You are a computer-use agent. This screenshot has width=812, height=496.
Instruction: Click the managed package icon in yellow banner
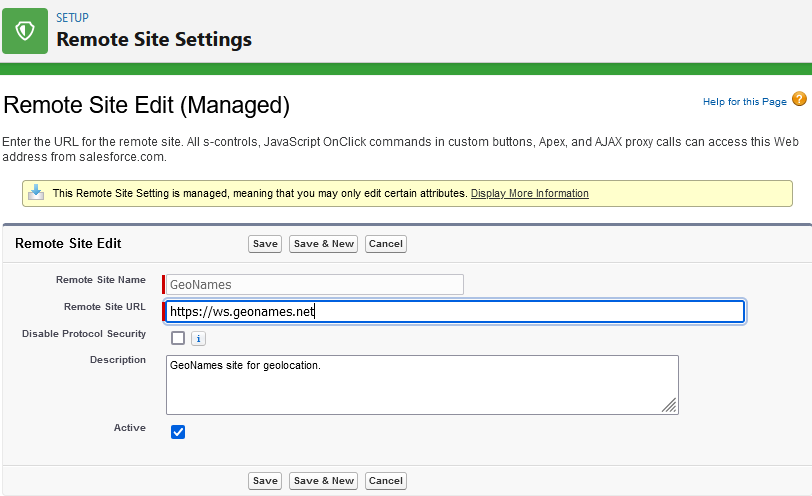36,193
